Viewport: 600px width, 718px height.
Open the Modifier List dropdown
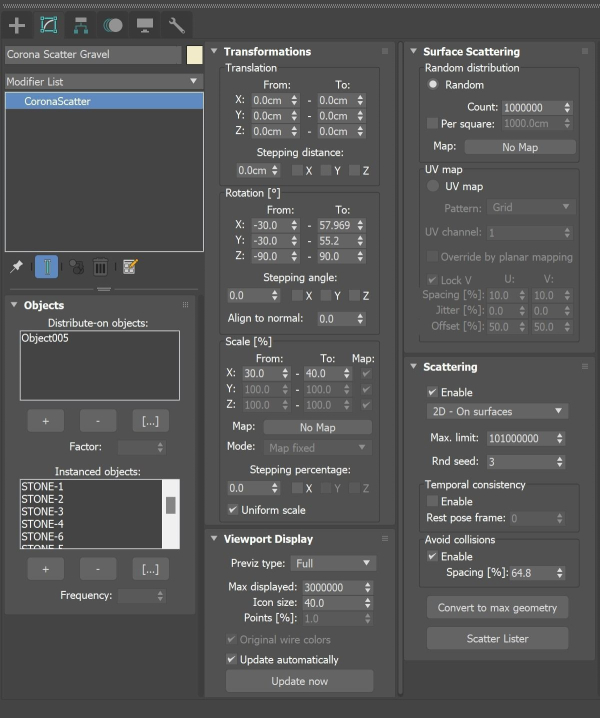(x=104, y=82)
